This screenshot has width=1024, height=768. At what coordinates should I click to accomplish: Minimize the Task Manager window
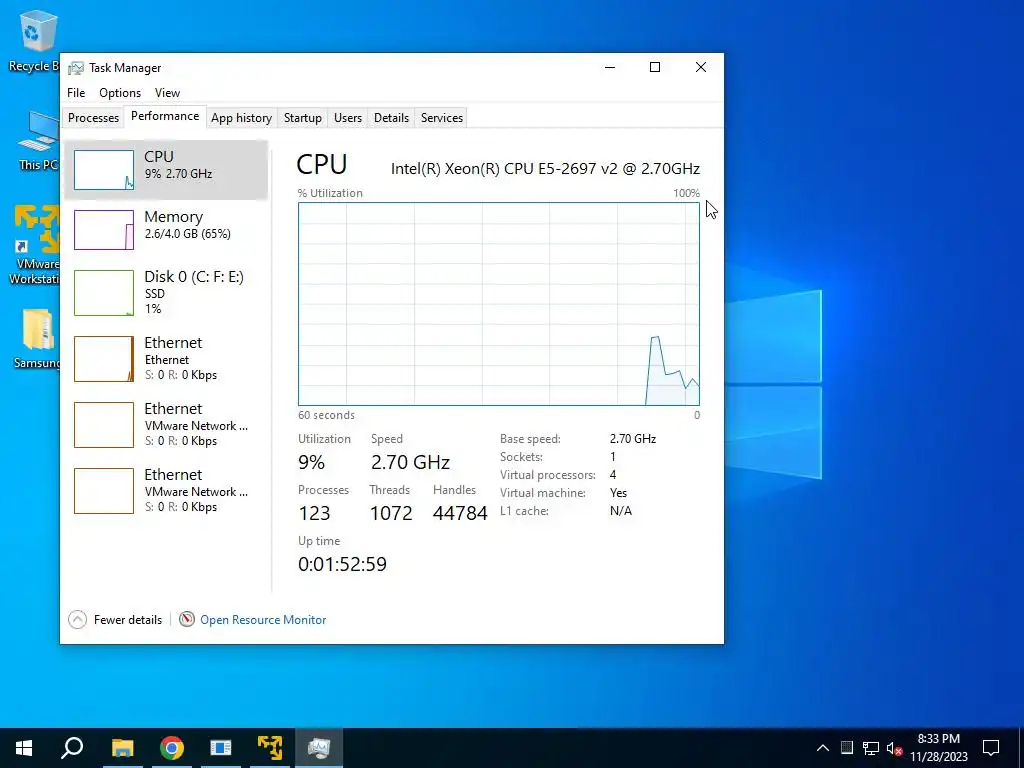coord(610,67)
